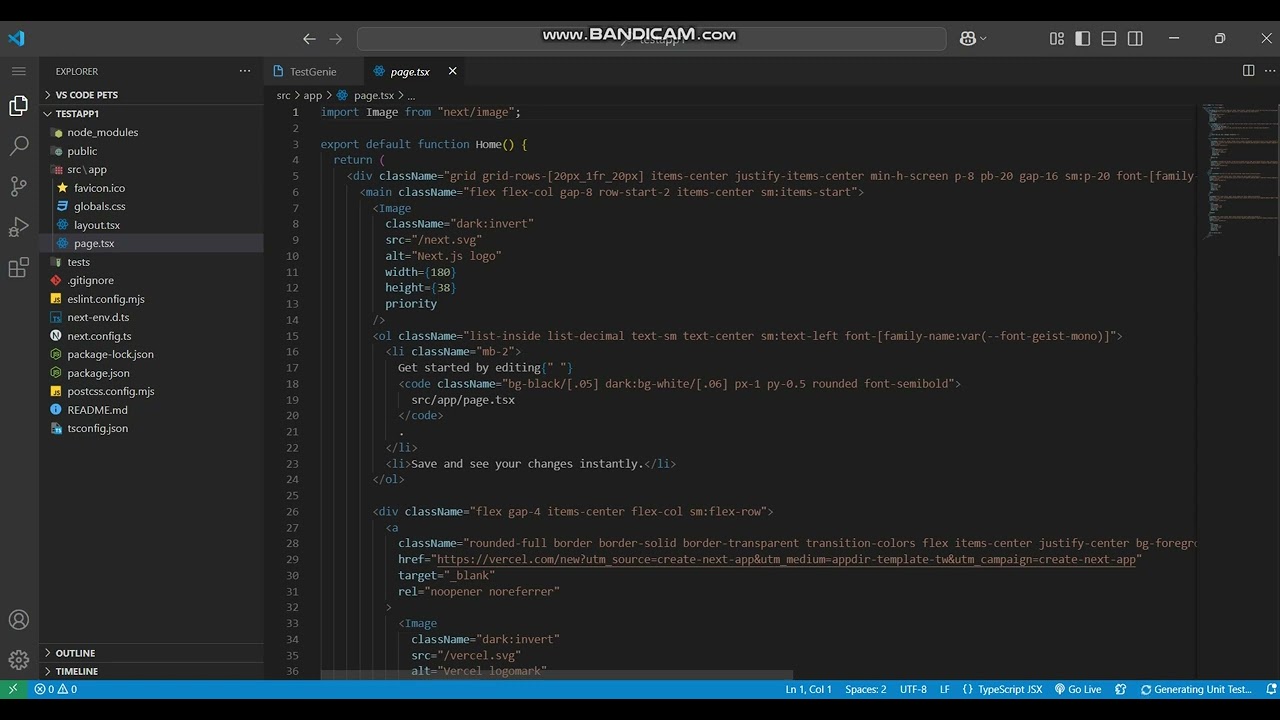Switch to the TestGenie tab
Screen dimensions: 1280x720
pos(314,71)
